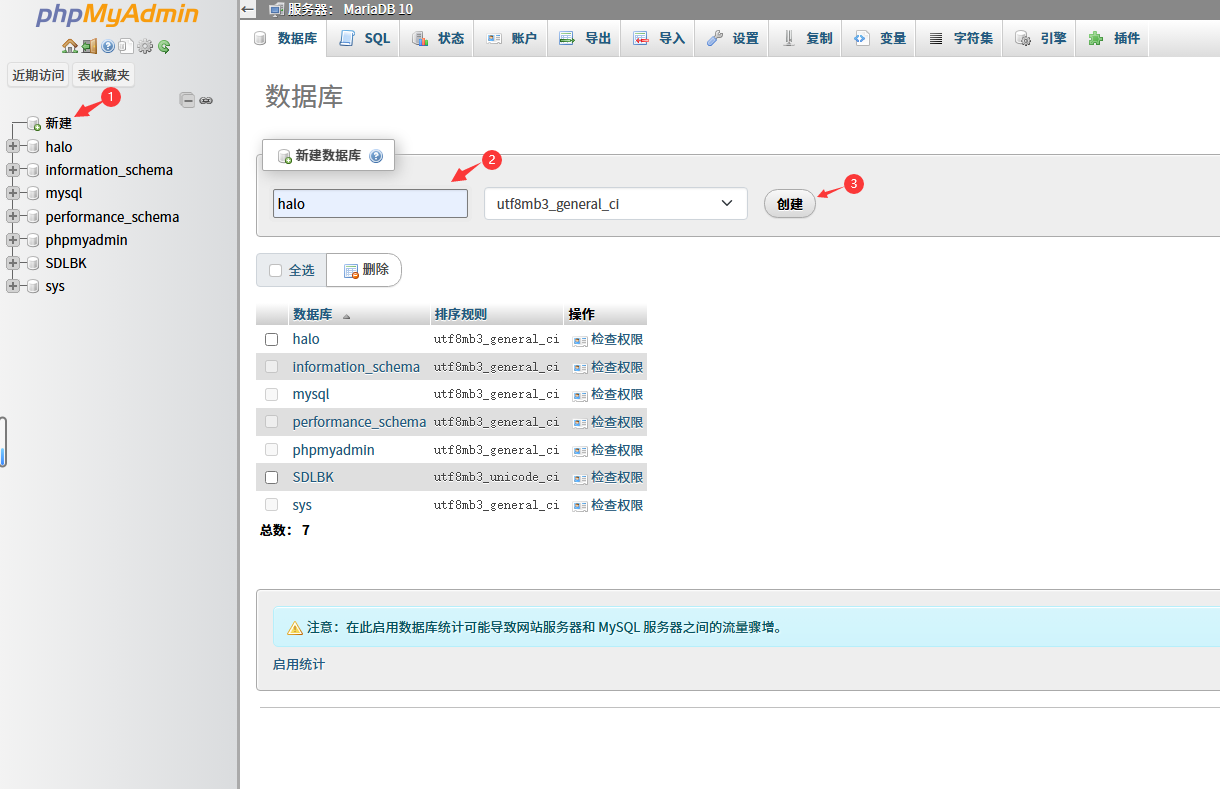The image size is (1220, 789).
Task: Open panel settings via gear icon
Action: [x=145, y=46]
